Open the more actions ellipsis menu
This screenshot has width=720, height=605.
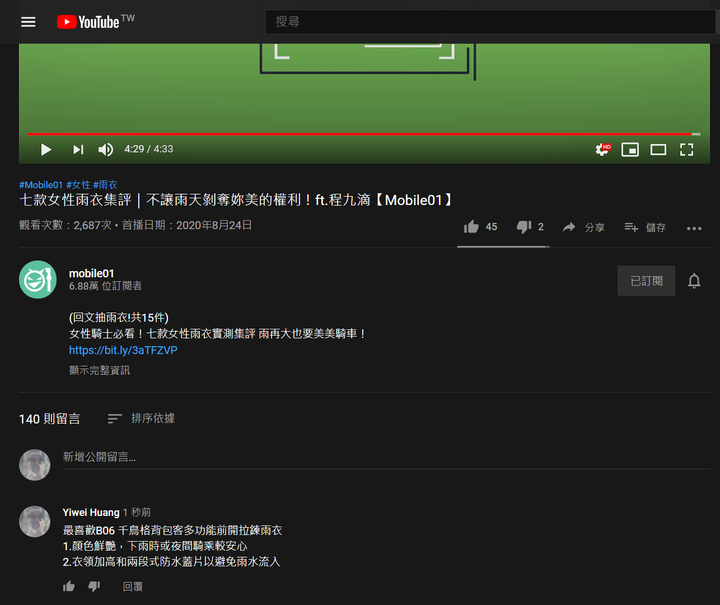tap(694, 228)
